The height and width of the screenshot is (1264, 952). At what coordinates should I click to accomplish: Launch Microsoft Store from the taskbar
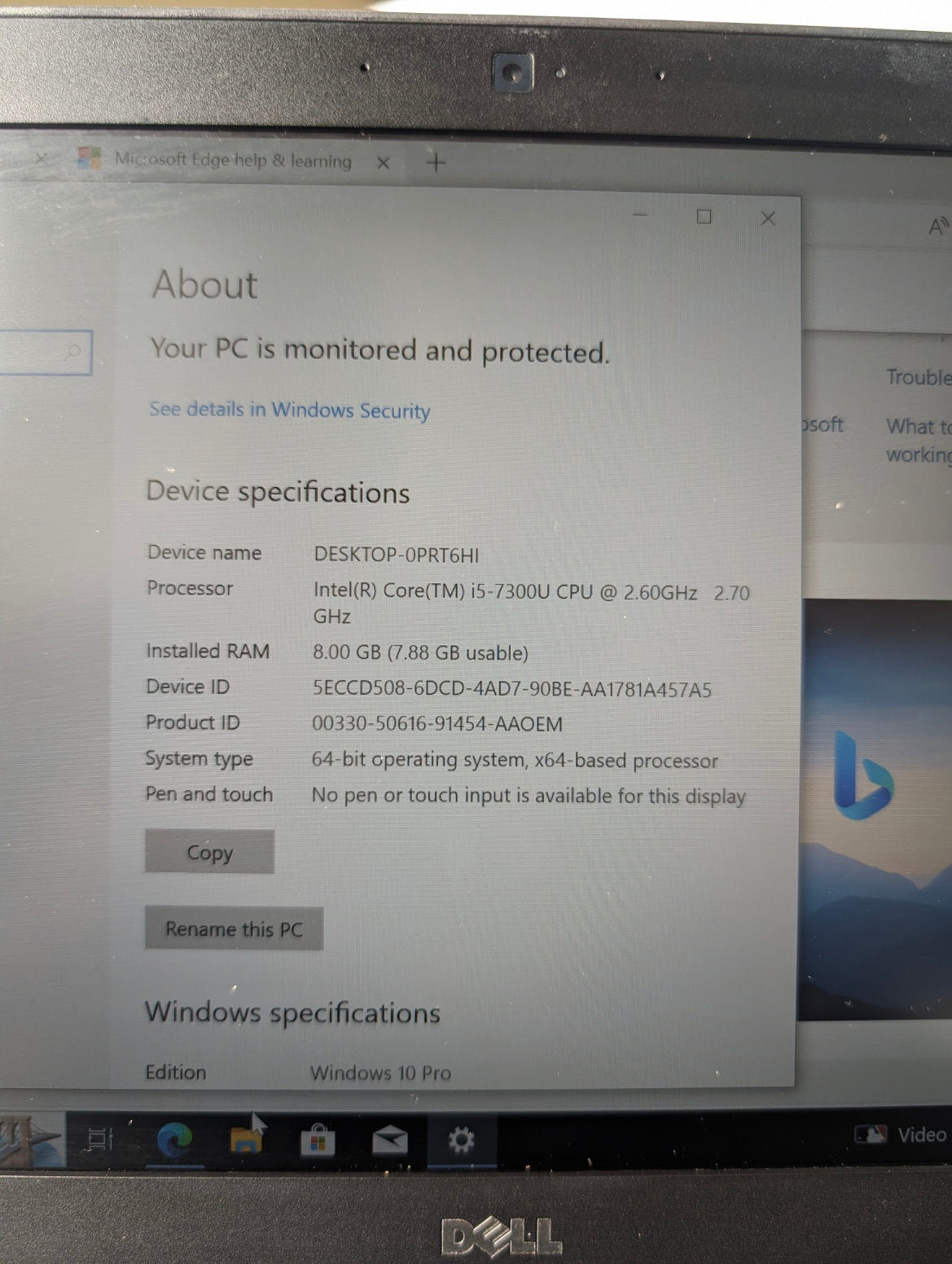(x=318, y=1141)
